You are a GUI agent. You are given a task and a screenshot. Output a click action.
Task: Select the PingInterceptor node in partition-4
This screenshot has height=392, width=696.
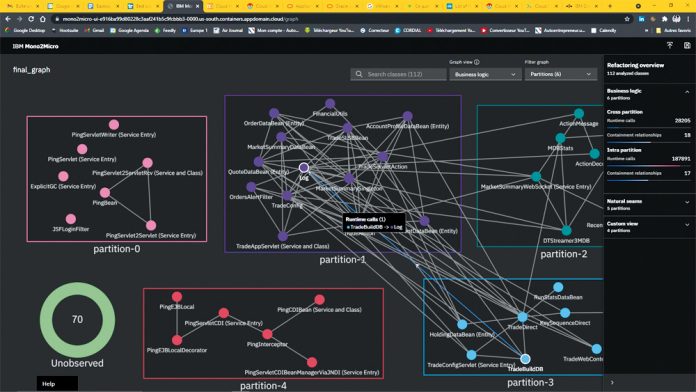pyautogui.click(x=267, y=334)
